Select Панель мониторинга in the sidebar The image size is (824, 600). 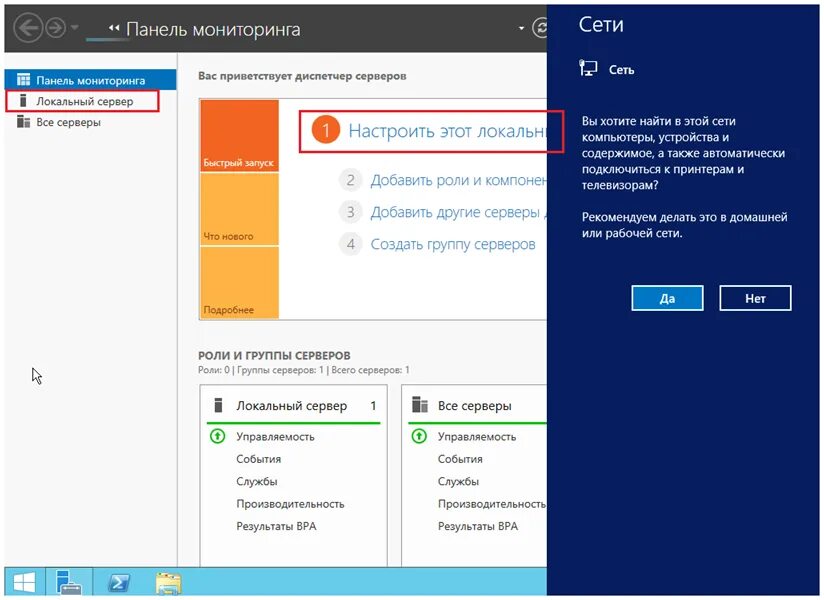click(x=90, y=80)
